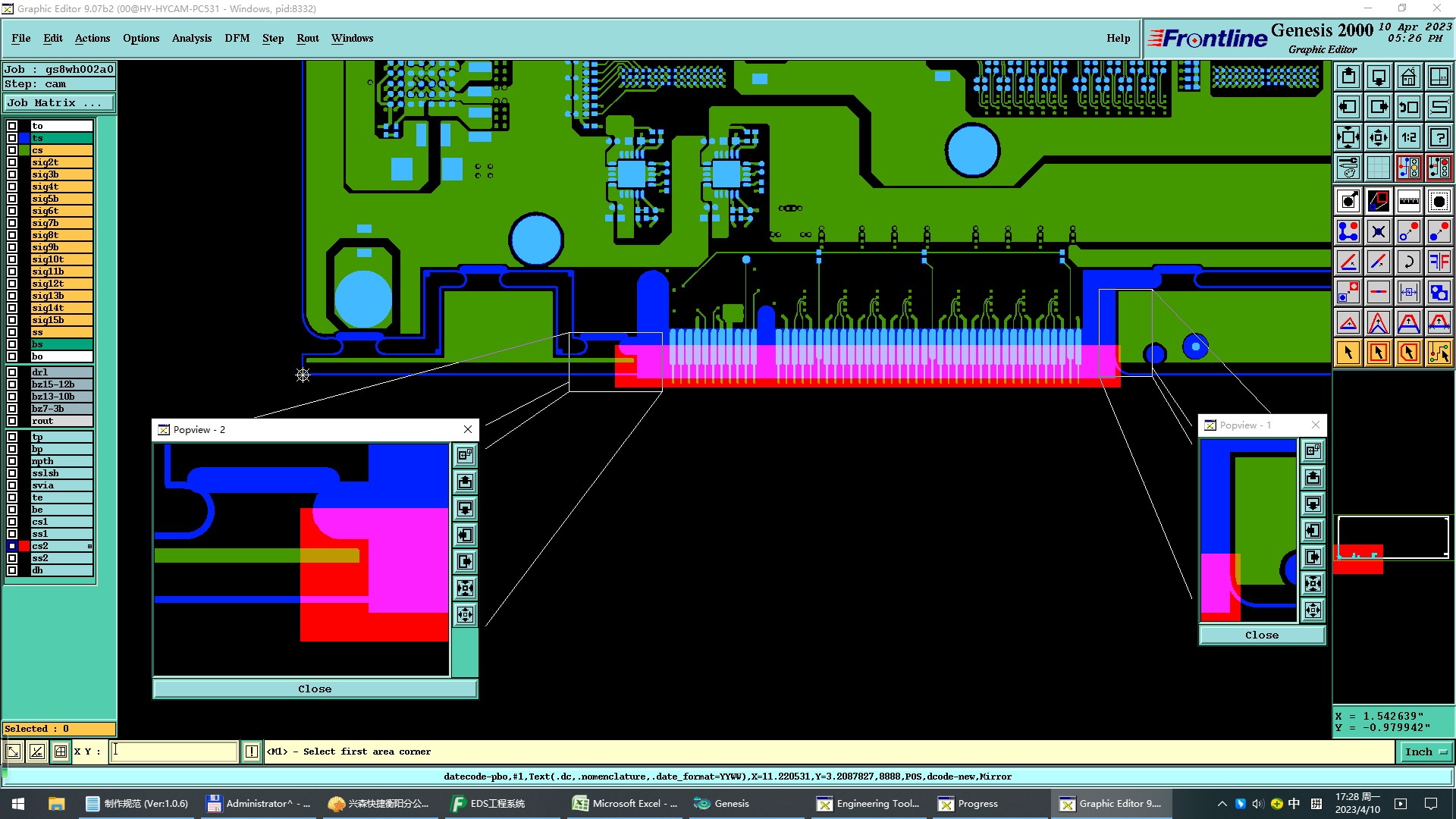Open Microsoft Excel from taskbar
1456x819 pixels.
pyautogui.click(x=626, y=804)
